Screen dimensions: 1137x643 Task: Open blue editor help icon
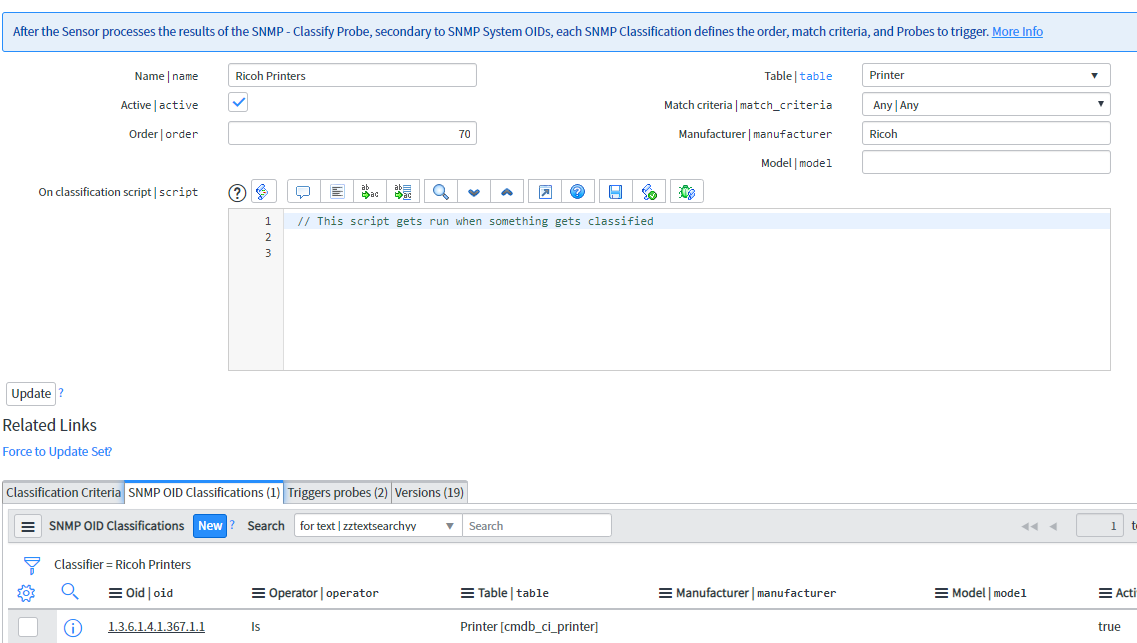point(578,192)
